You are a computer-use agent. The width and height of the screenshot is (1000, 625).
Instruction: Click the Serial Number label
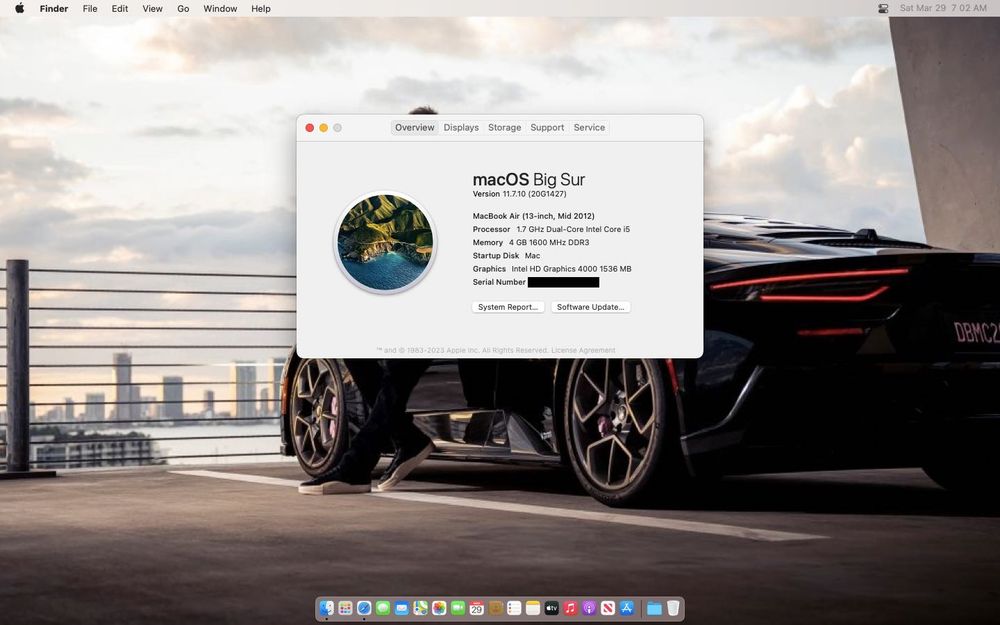[x=499, y=282]
